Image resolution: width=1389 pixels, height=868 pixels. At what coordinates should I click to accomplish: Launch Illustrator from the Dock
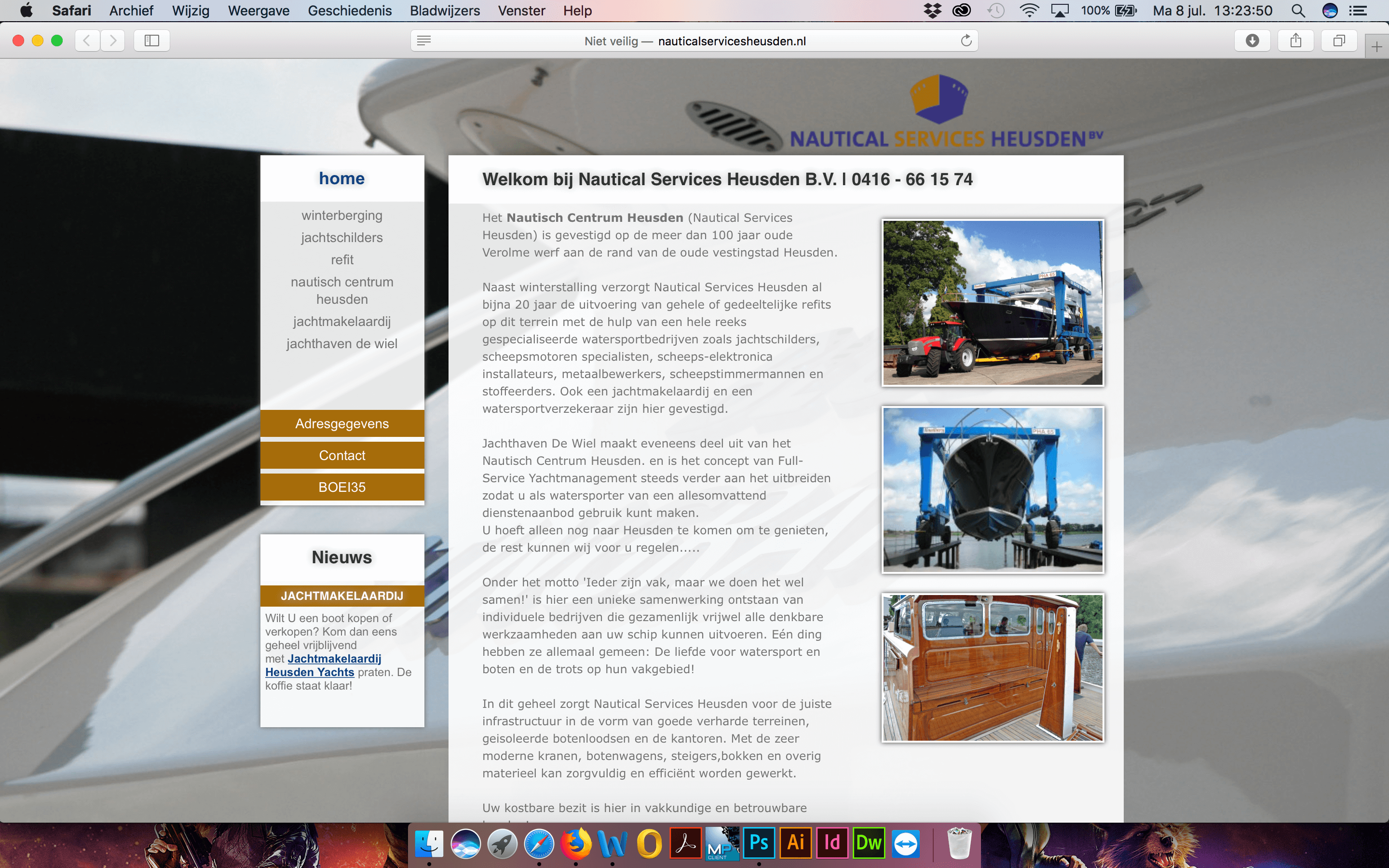coord(795,843)
